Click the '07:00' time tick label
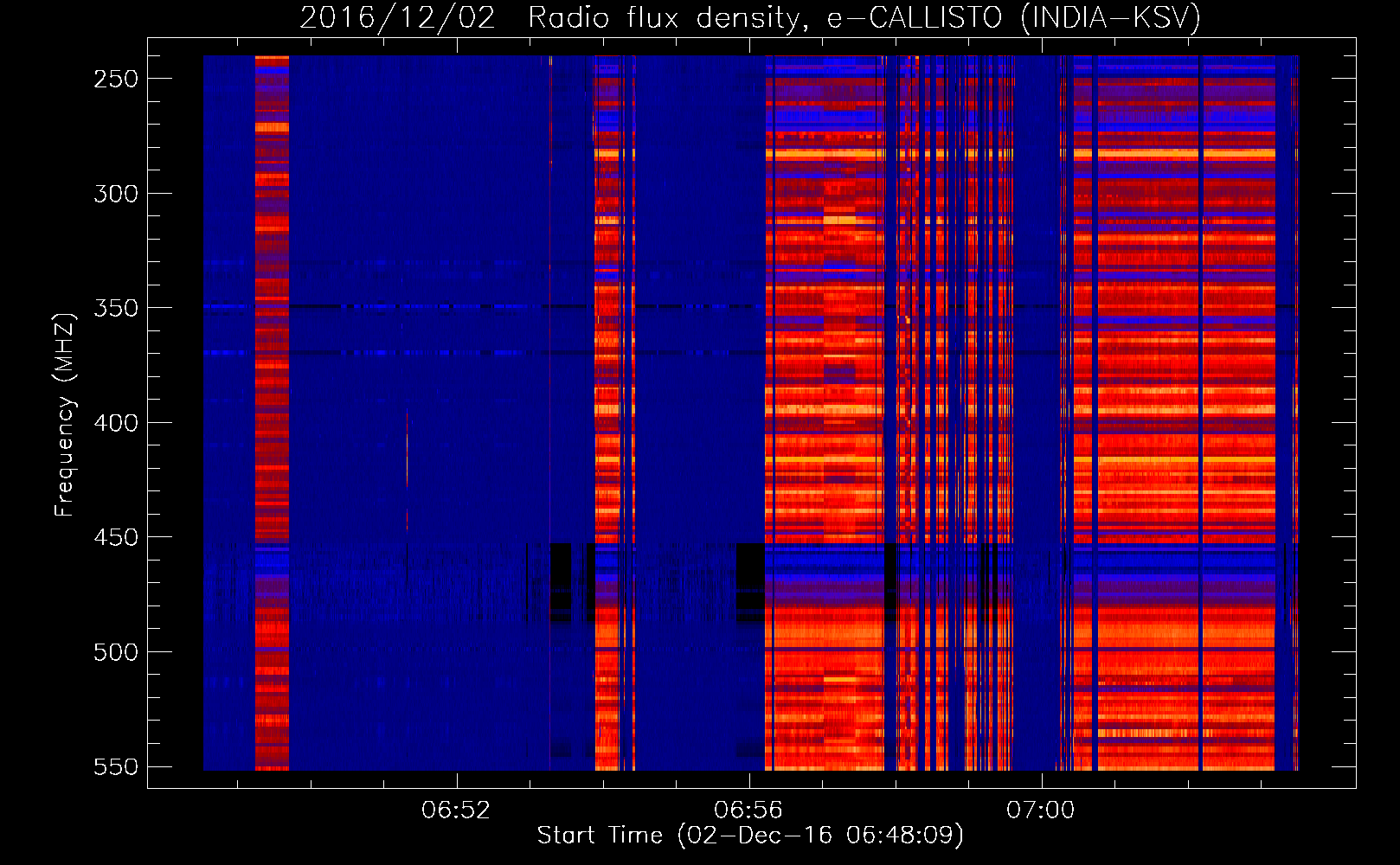 (1041, 811)
